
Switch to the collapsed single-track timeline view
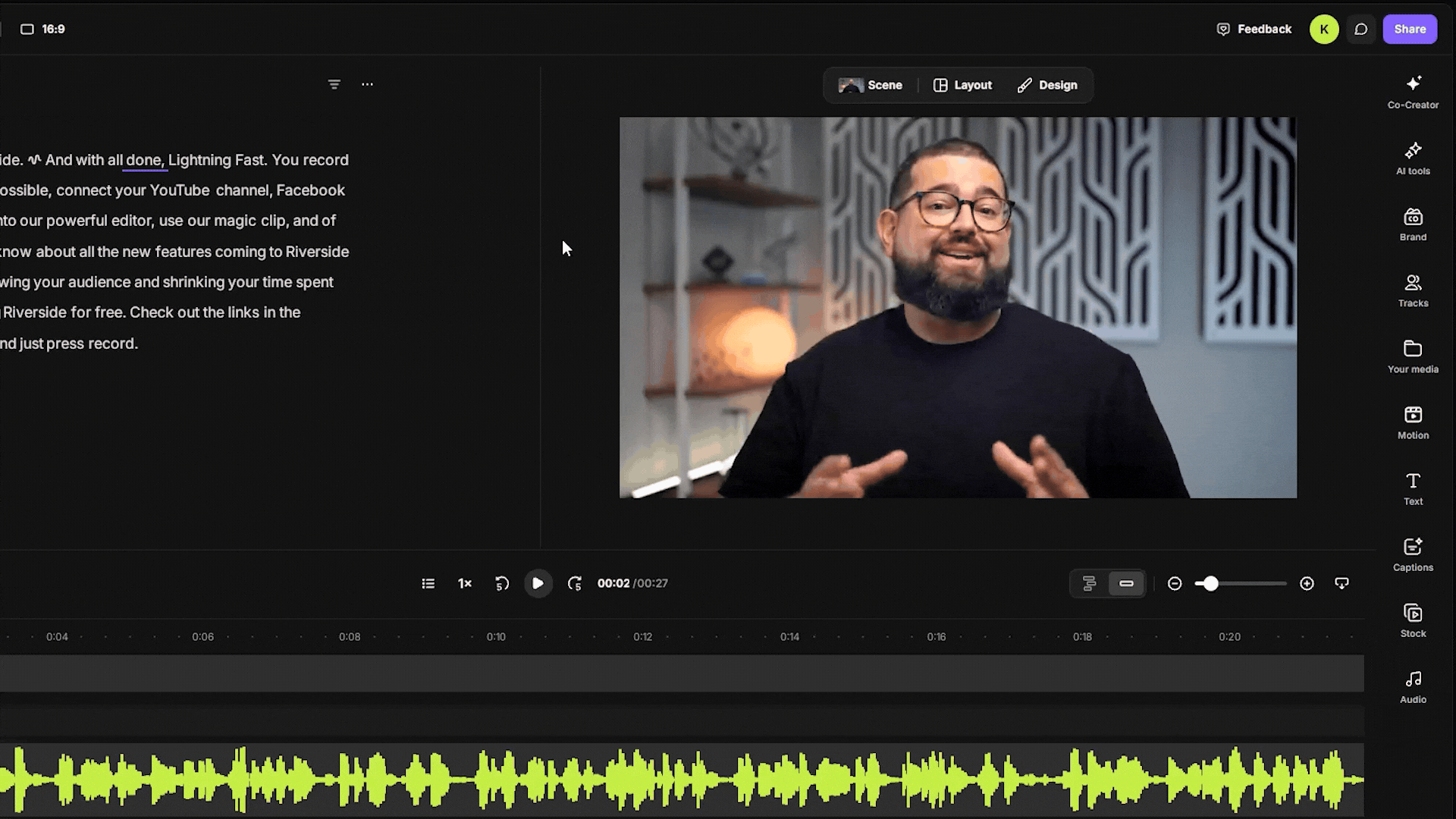coord(1126,583)
